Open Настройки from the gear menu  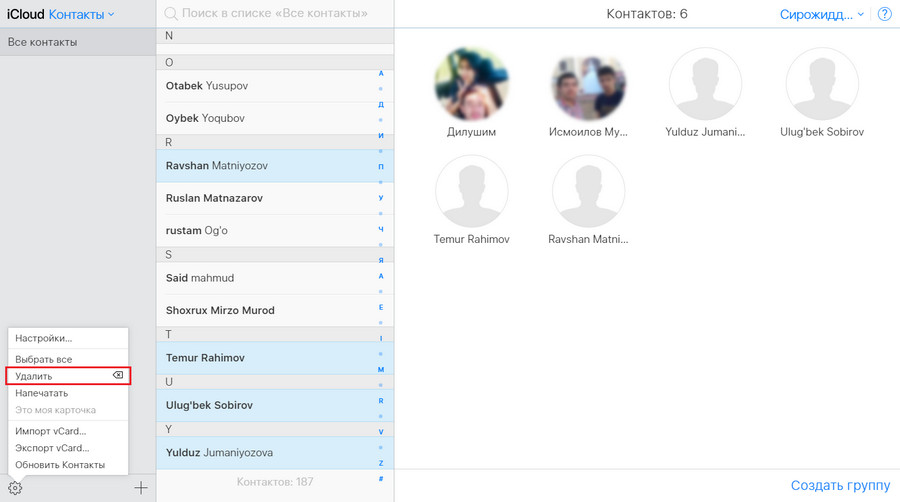(x=44, y=338)
